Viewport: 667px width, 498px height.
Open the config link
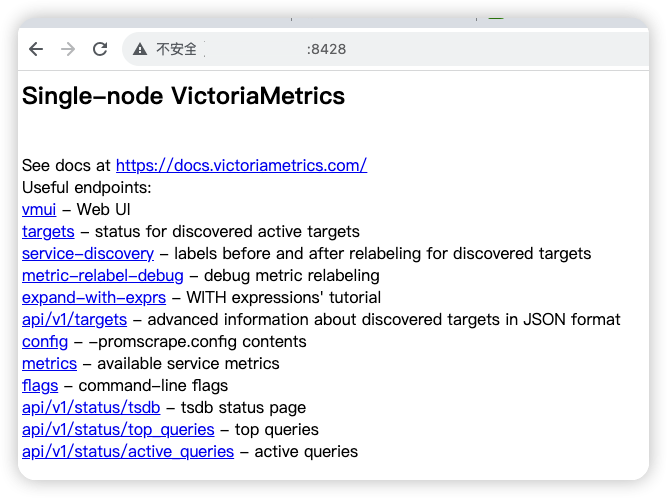(45, 342)
